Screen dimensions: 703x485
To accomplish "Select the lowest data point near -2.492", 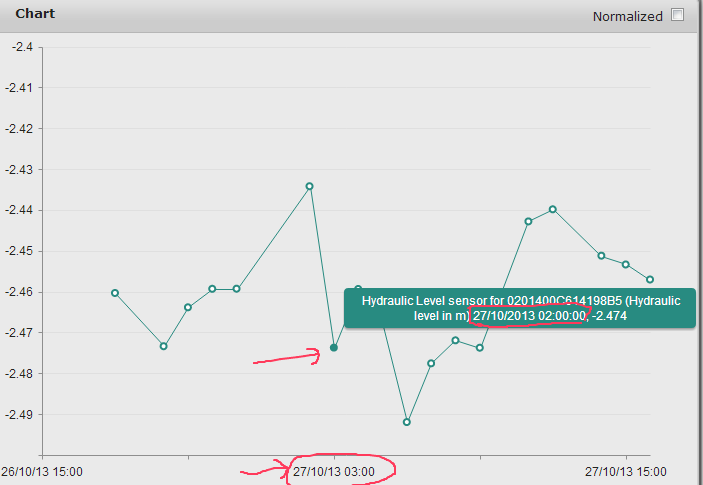I will point(407,422).
